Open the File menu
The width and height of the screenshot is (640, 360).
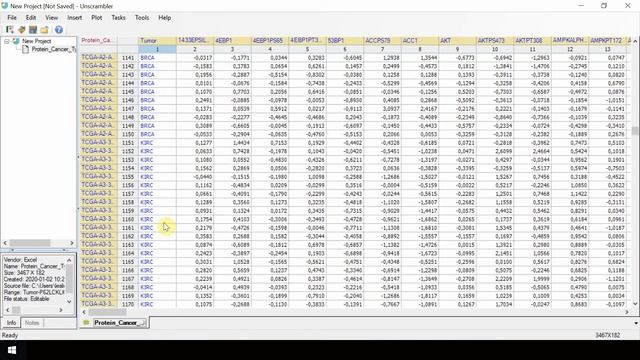12,18
